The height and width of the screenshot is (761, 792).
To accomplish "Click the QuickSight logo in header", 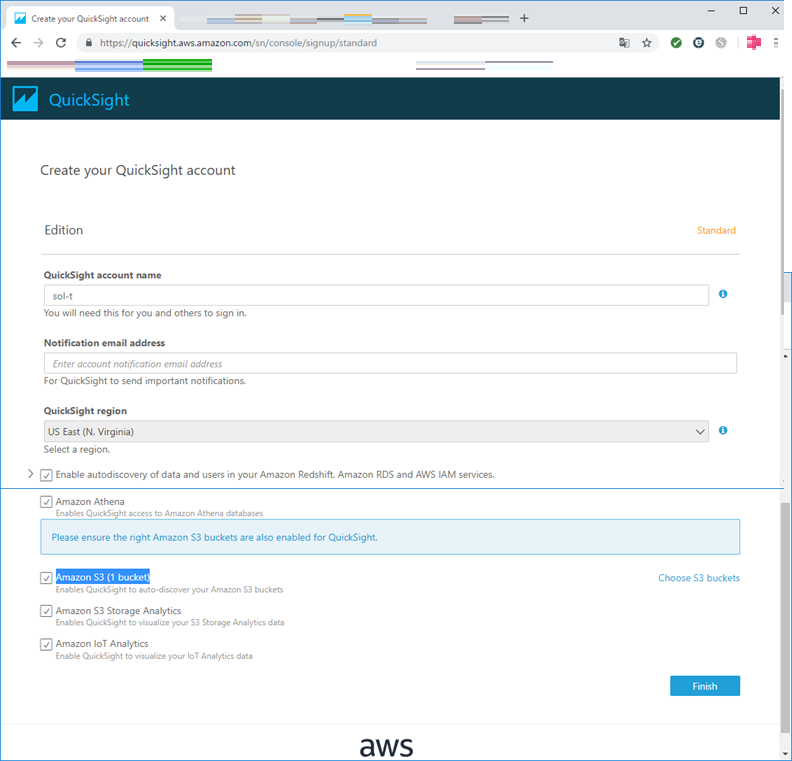I will [71, 100].
